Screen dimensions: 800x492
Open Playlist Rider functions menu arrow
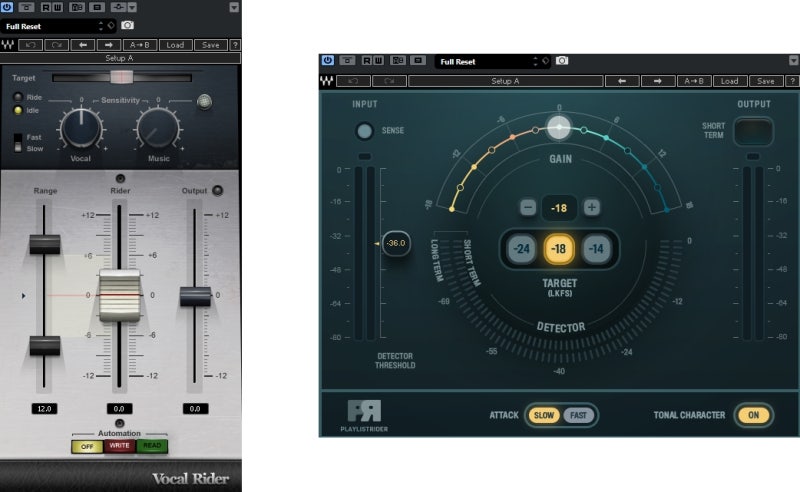793,60
